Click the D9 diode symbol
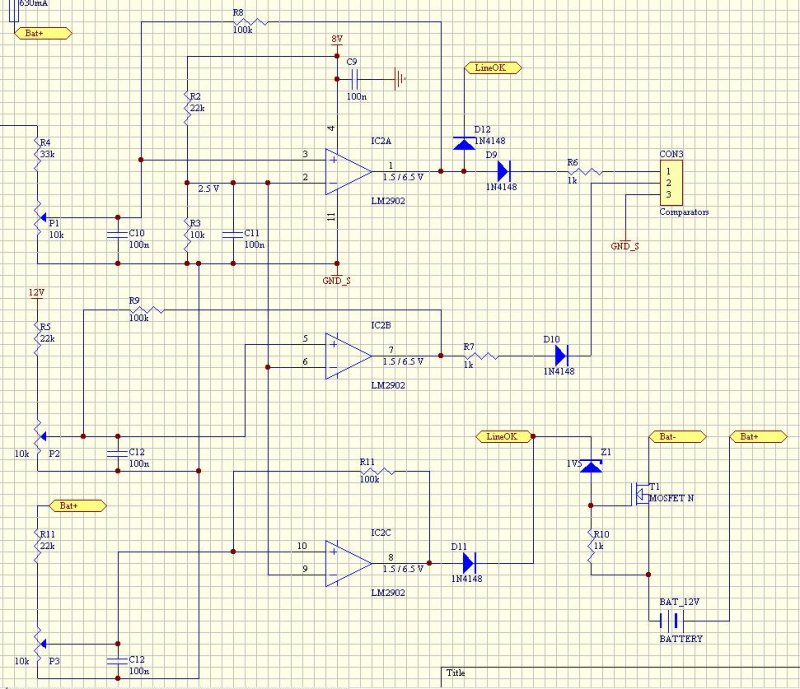Viewport: 800px width, 689px height. [x=504, y=171]
